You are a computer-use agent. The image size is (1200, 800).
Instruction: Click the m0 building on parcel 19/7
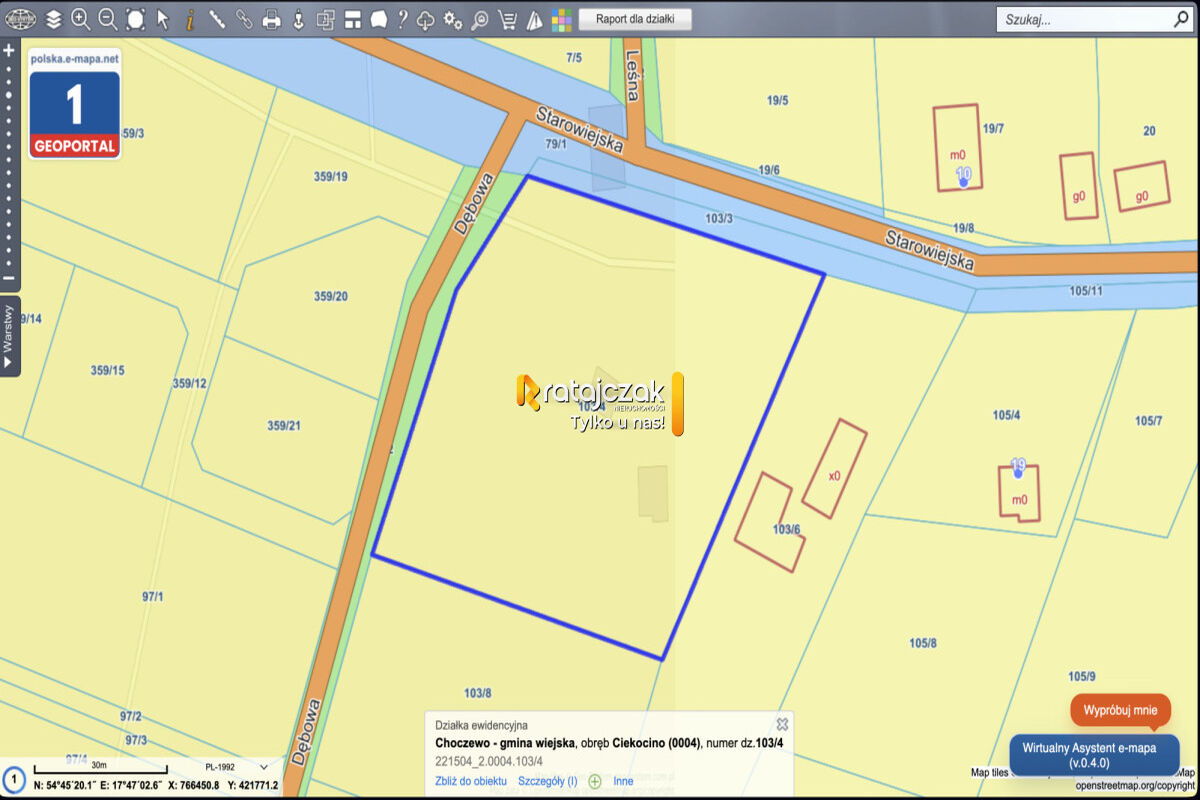point(958,147)
